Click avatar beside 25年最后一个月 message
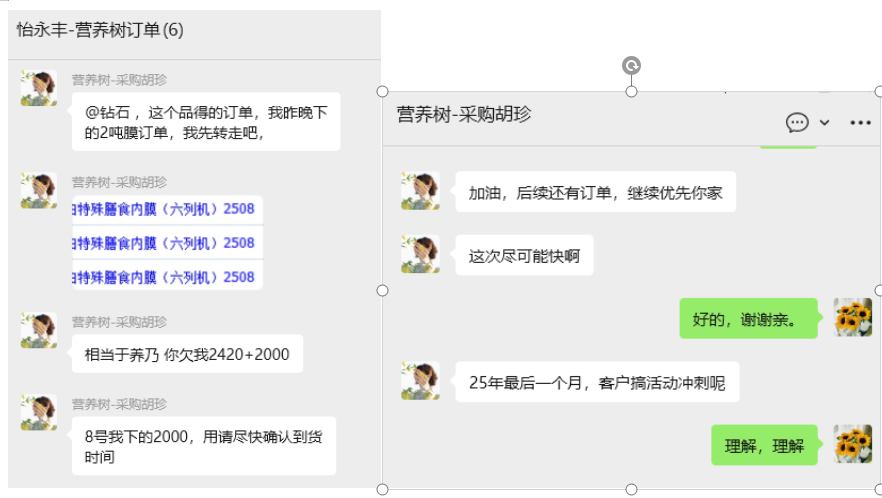 pyautogui.click(x=420, y=381)
